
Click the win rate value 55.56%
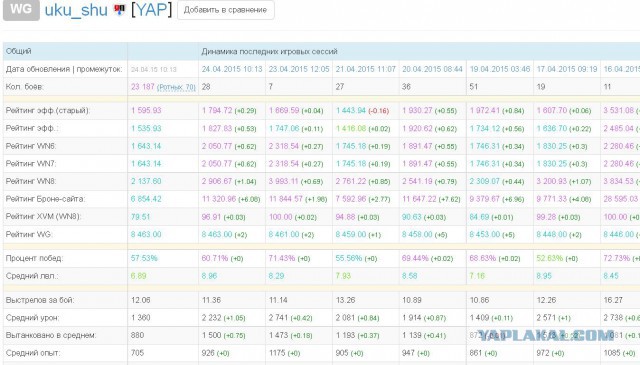tap(349, 258)
